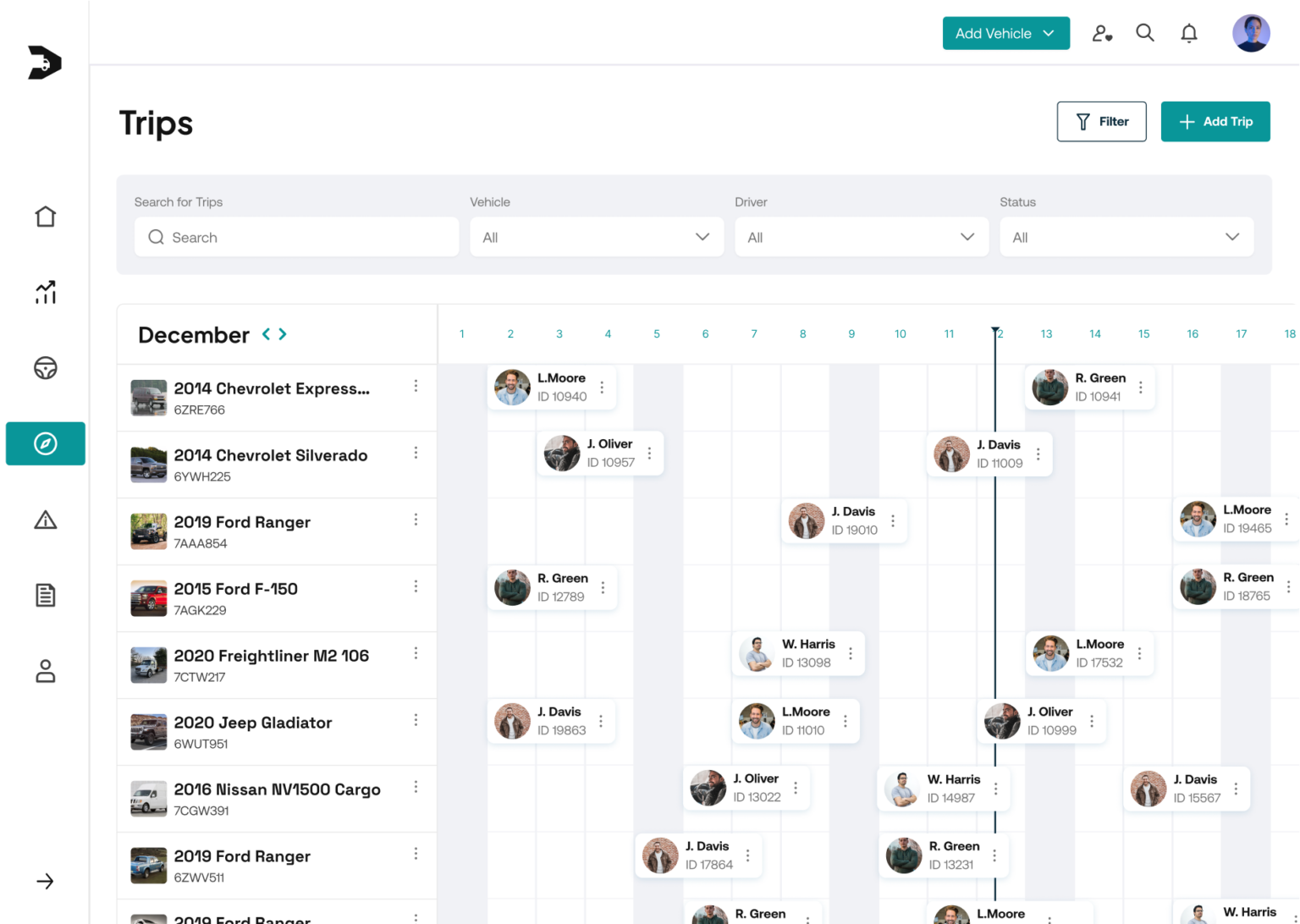Open options menu for 2014 Chevrolet Silverado

[416, 453]
